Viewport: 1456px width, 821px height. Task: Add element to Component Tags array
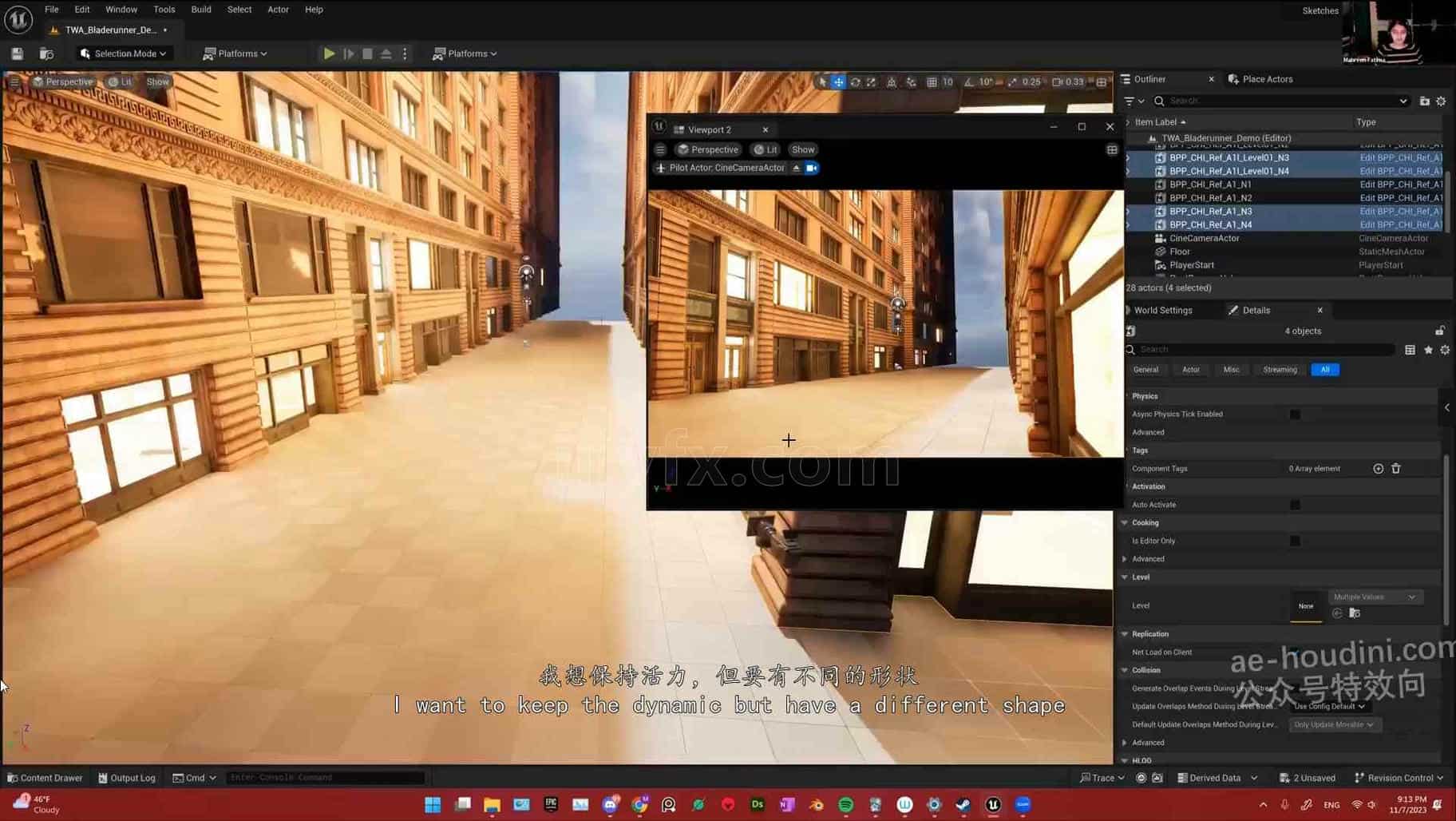pos(1379,469)
